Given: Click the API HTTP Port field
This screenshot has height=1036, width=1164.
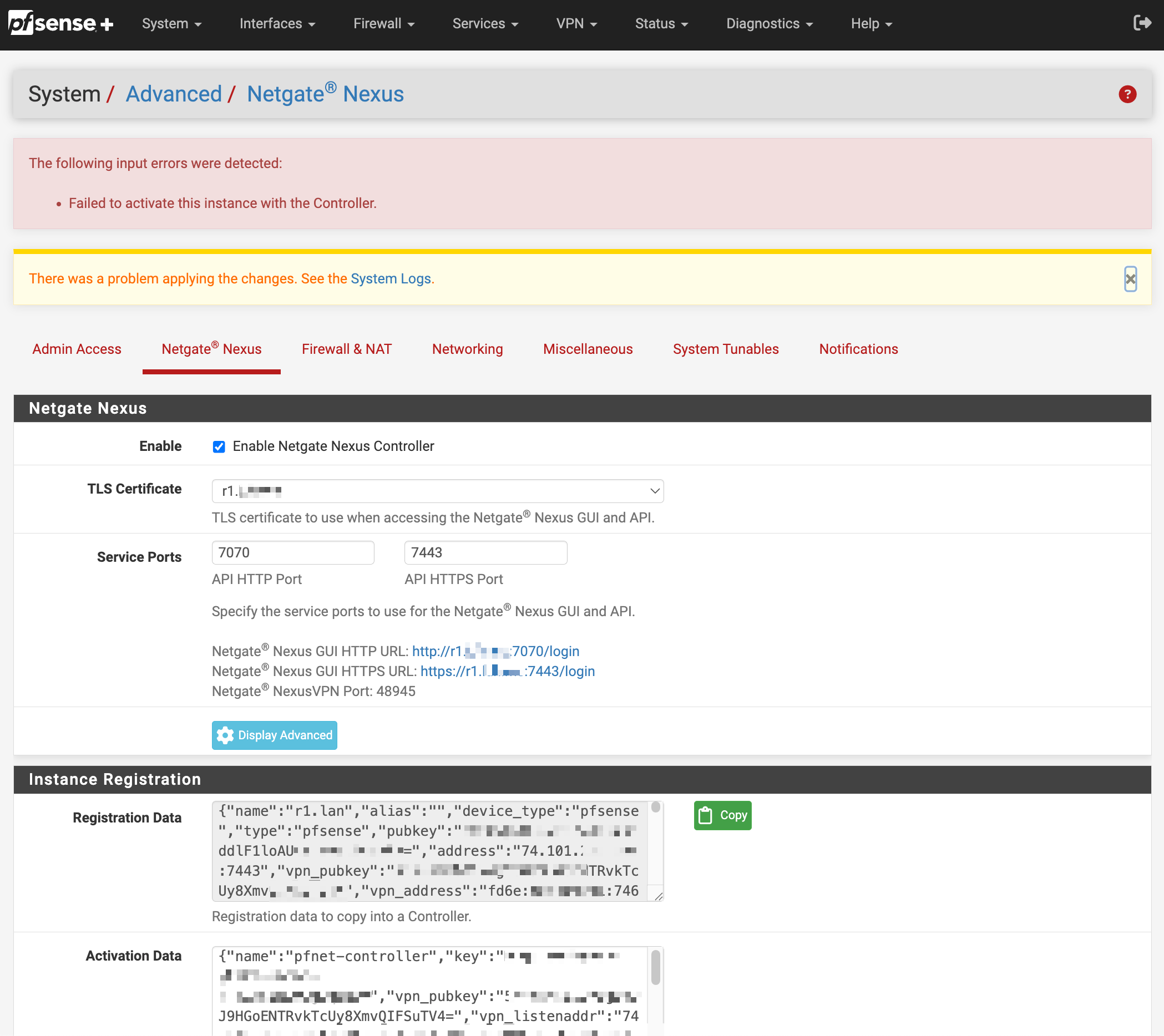Looking at the screenshot, I should 293,553.
